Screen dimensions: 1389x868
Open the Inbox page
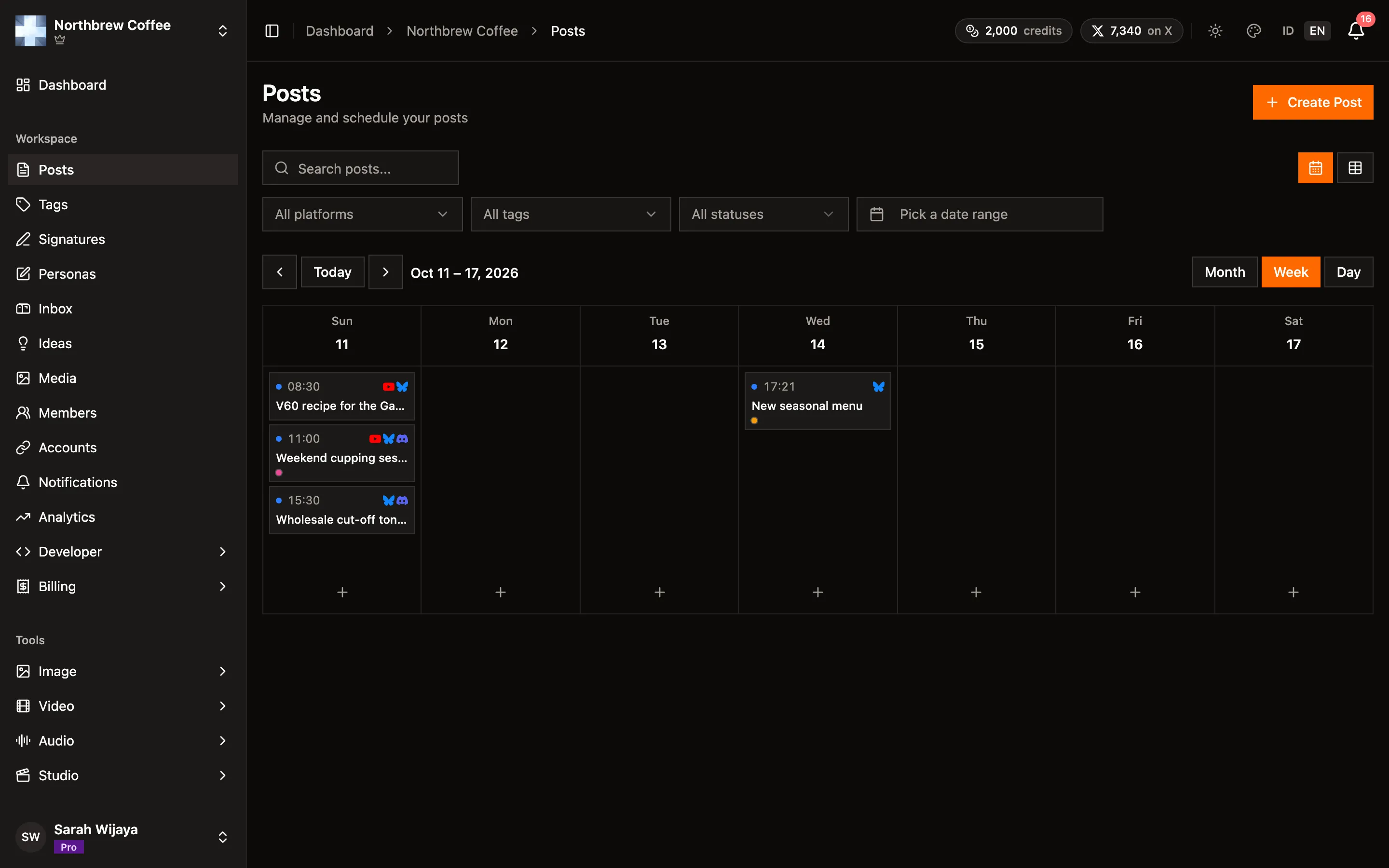(x=123, y=309)
